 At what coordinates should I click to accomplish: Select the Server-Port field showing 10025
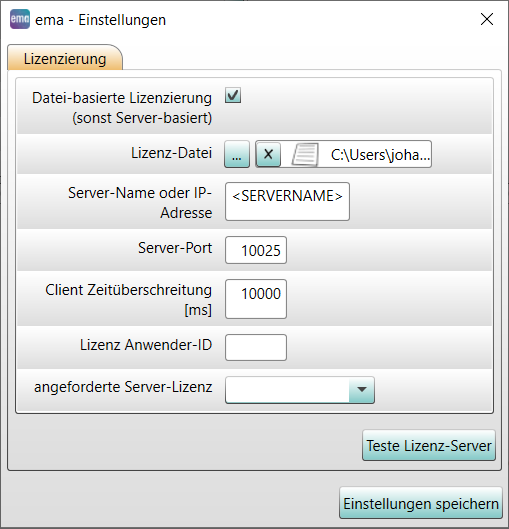click(x=256, y=250)
